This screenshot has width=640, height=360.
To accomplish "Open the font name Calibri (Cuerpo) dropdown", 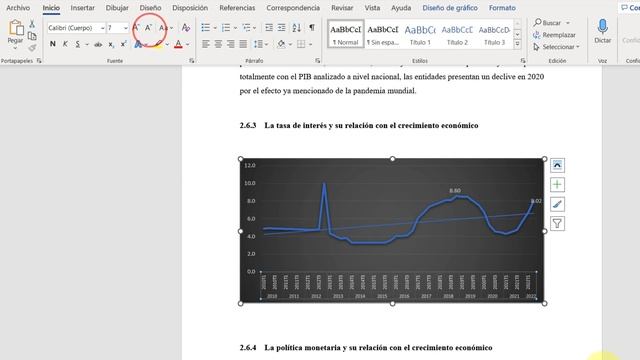I will (102, 28).
